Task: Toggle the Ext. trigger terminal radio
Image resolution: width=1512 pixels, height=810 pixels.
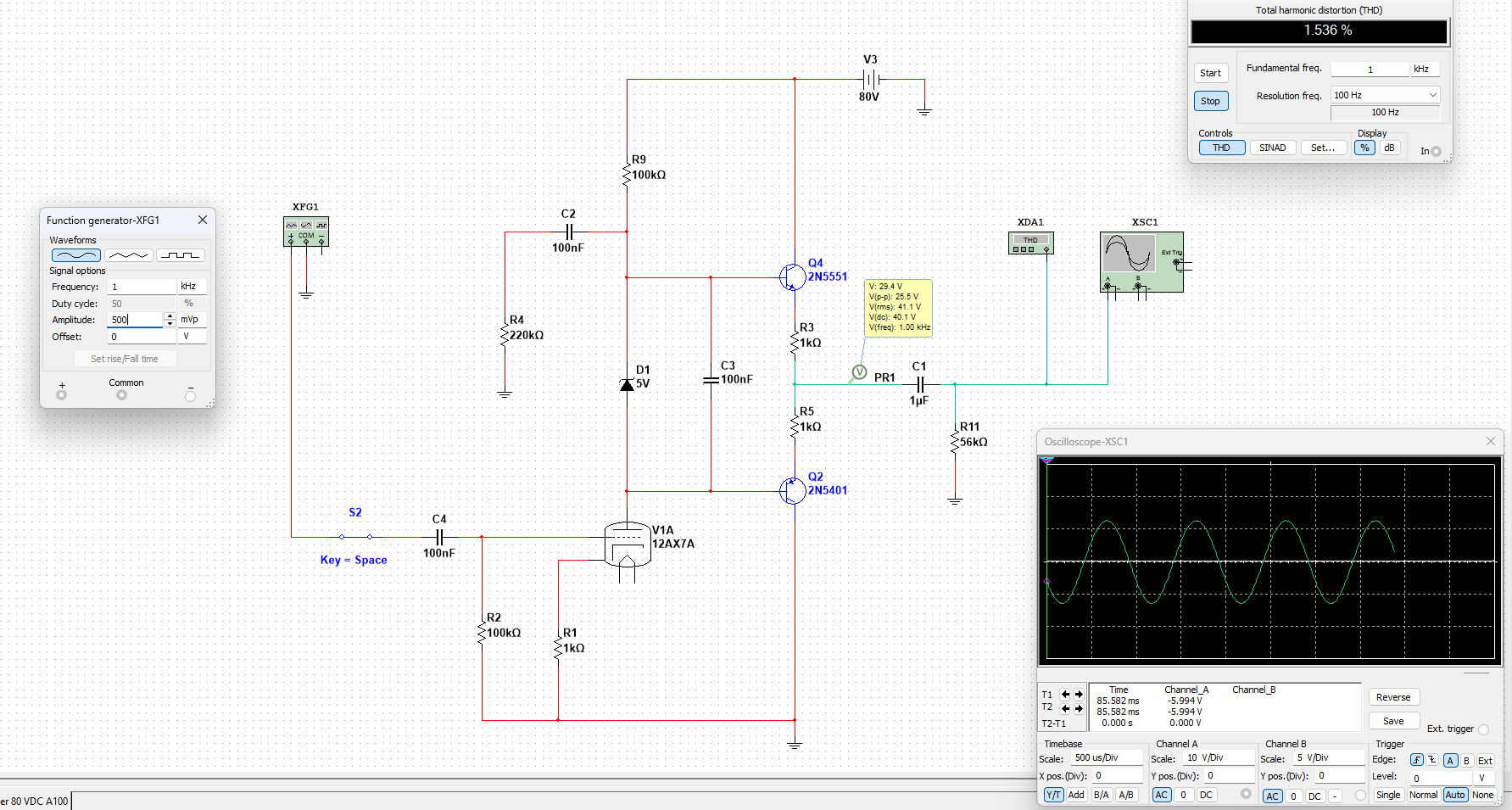Action: (x=1483, y=729)
